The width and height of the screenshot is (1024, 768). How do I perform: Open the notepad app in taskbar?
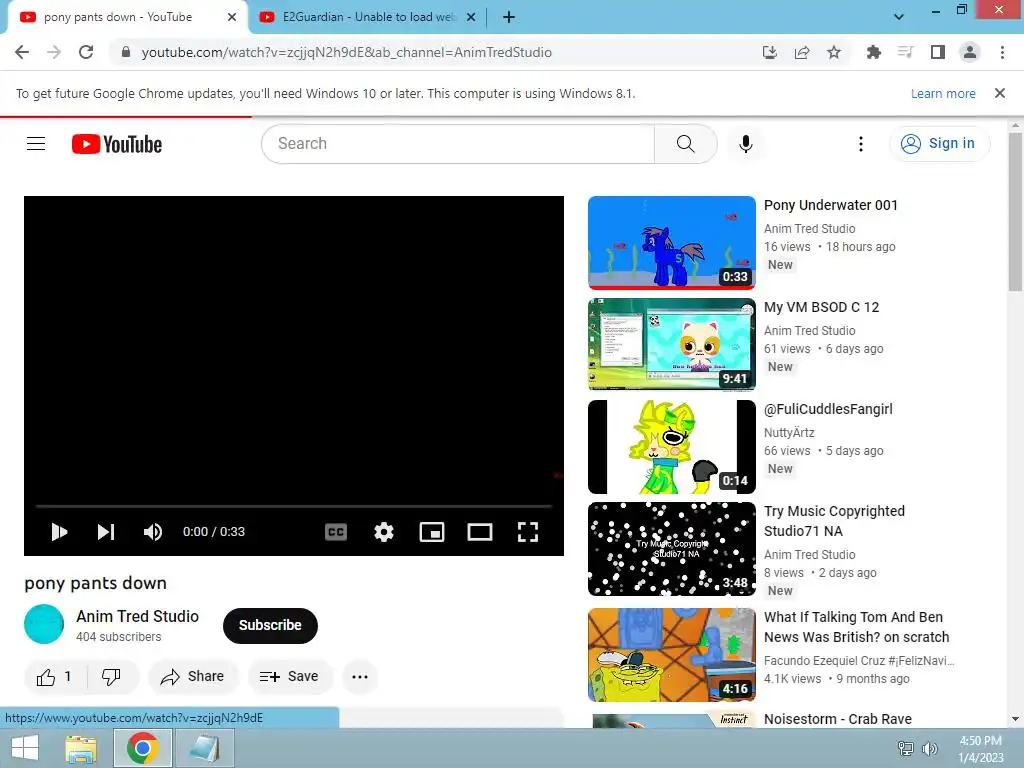click(204, 748)
